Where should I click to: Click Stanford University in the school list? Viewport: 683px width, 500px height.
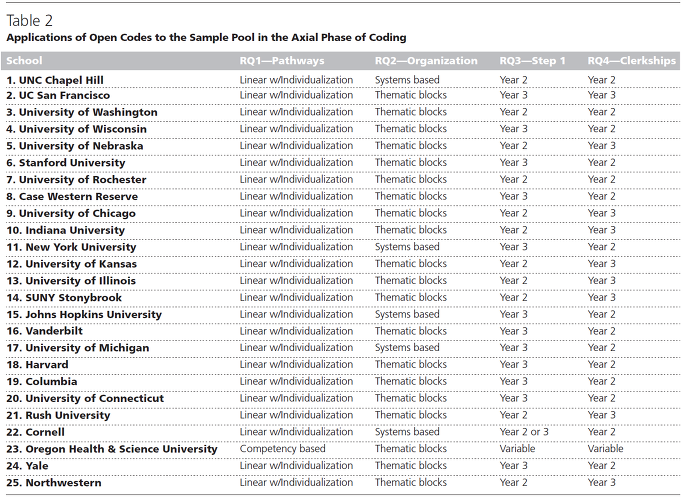pyautogui.click(x=66, y=163)
